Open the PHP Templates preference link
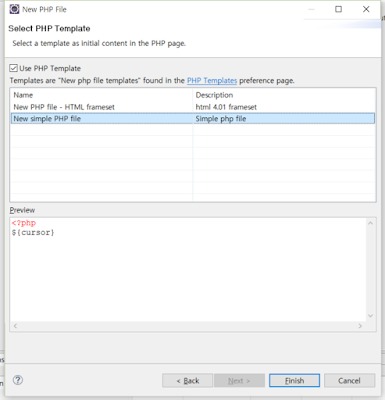This screenshot has width=385, height=400. [212, 81]
